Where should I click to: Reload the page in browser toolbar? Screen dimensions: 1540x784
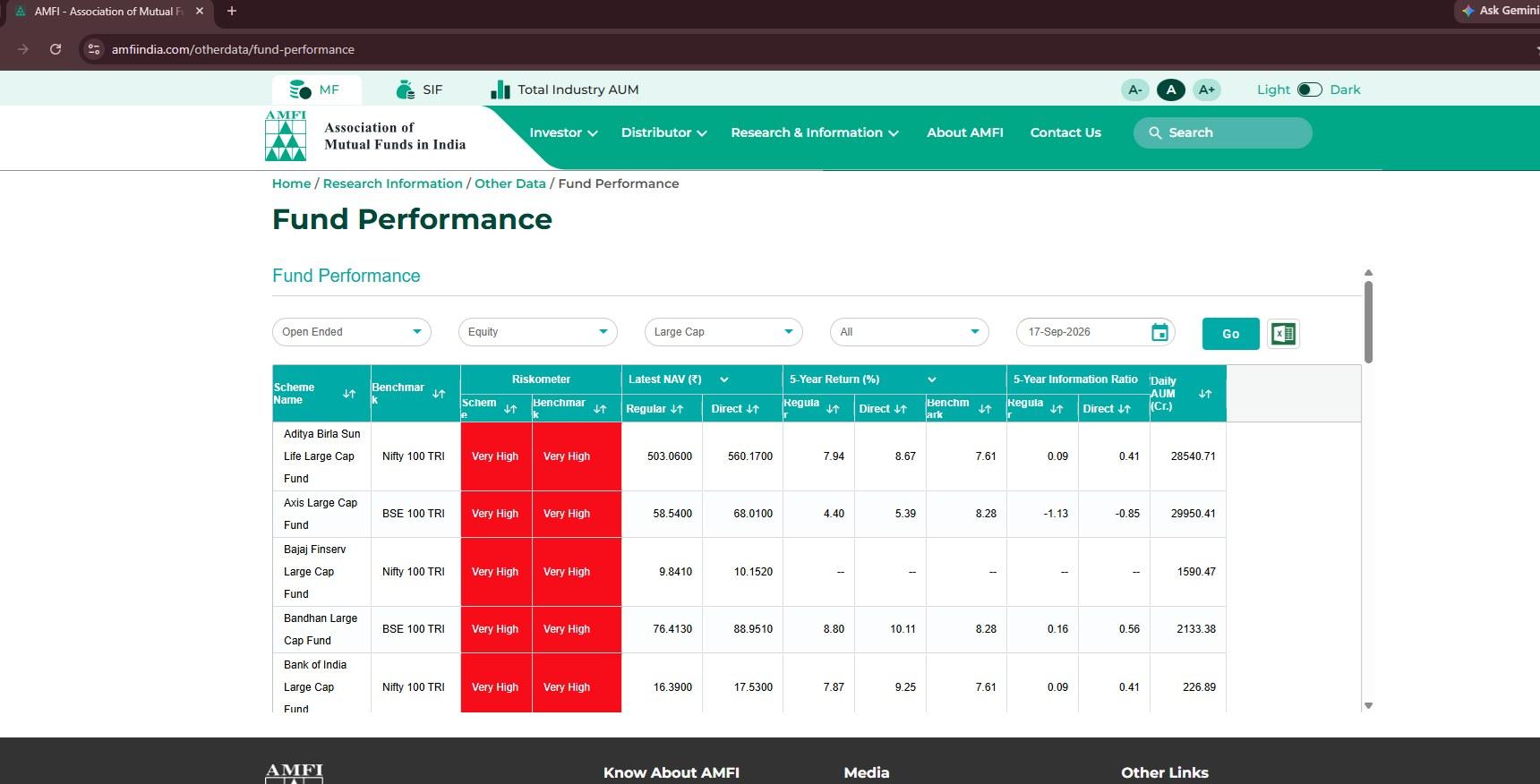point(56,49)
